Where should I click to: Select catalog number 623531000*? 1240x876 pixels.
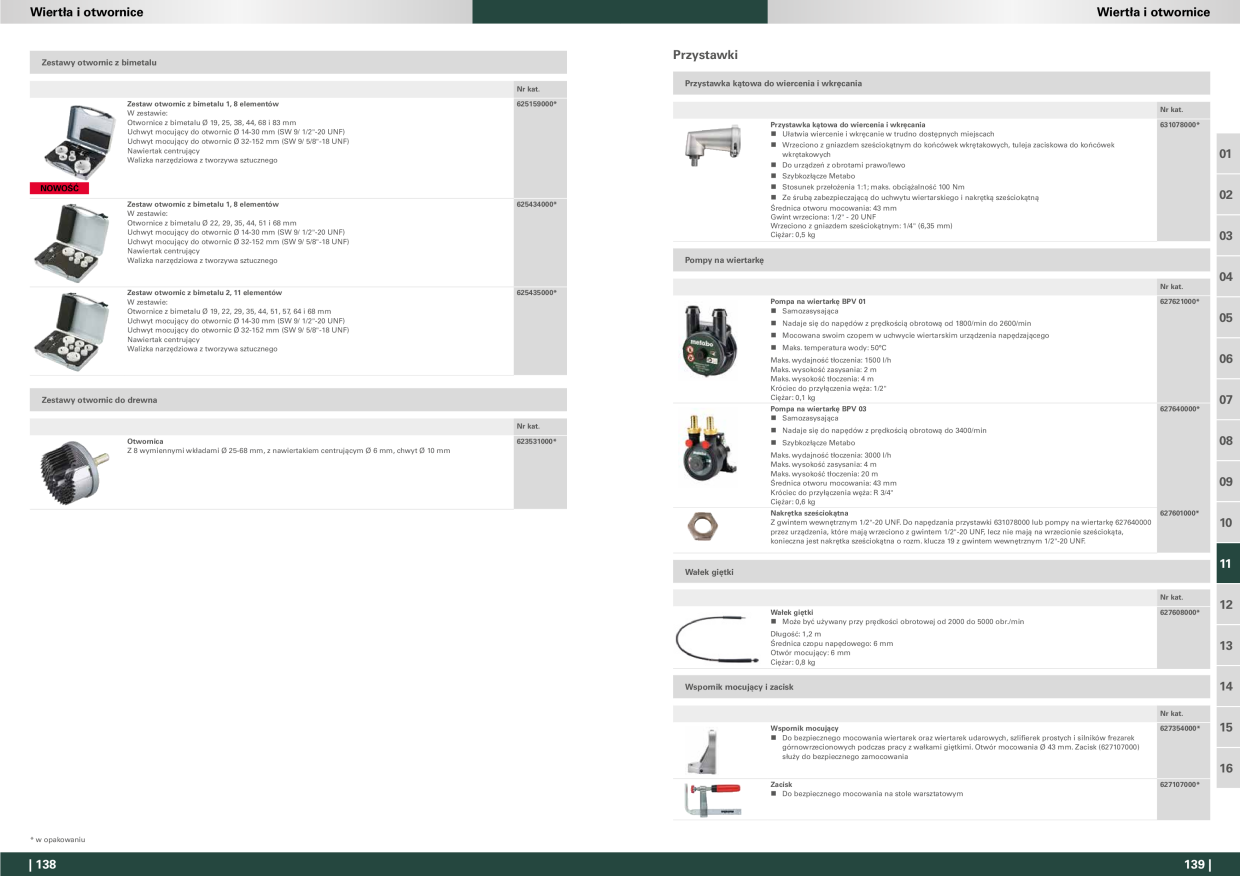click(536, 441)
